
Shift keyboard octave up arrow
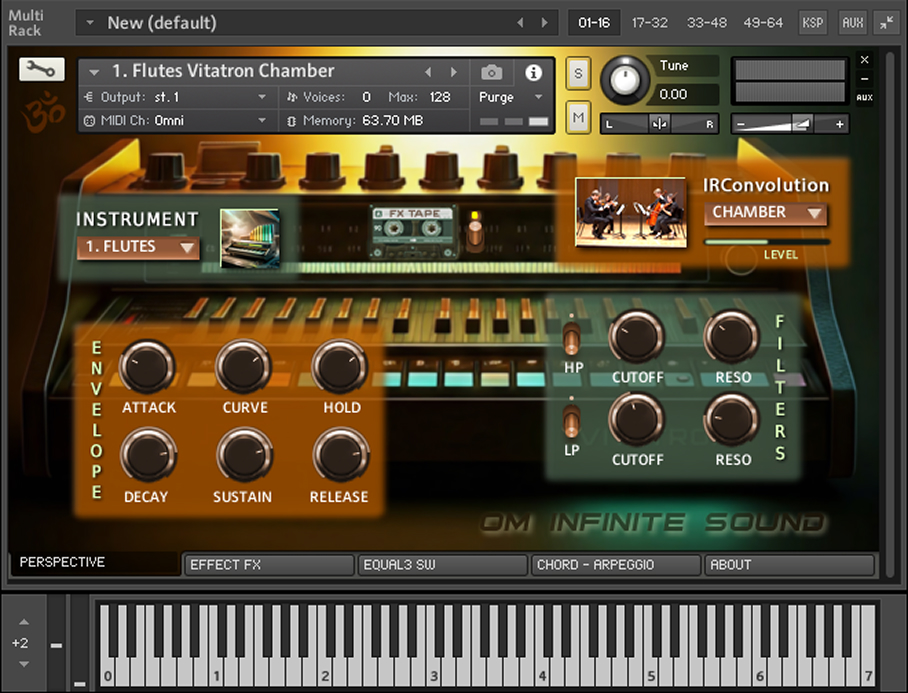point(24,622)
